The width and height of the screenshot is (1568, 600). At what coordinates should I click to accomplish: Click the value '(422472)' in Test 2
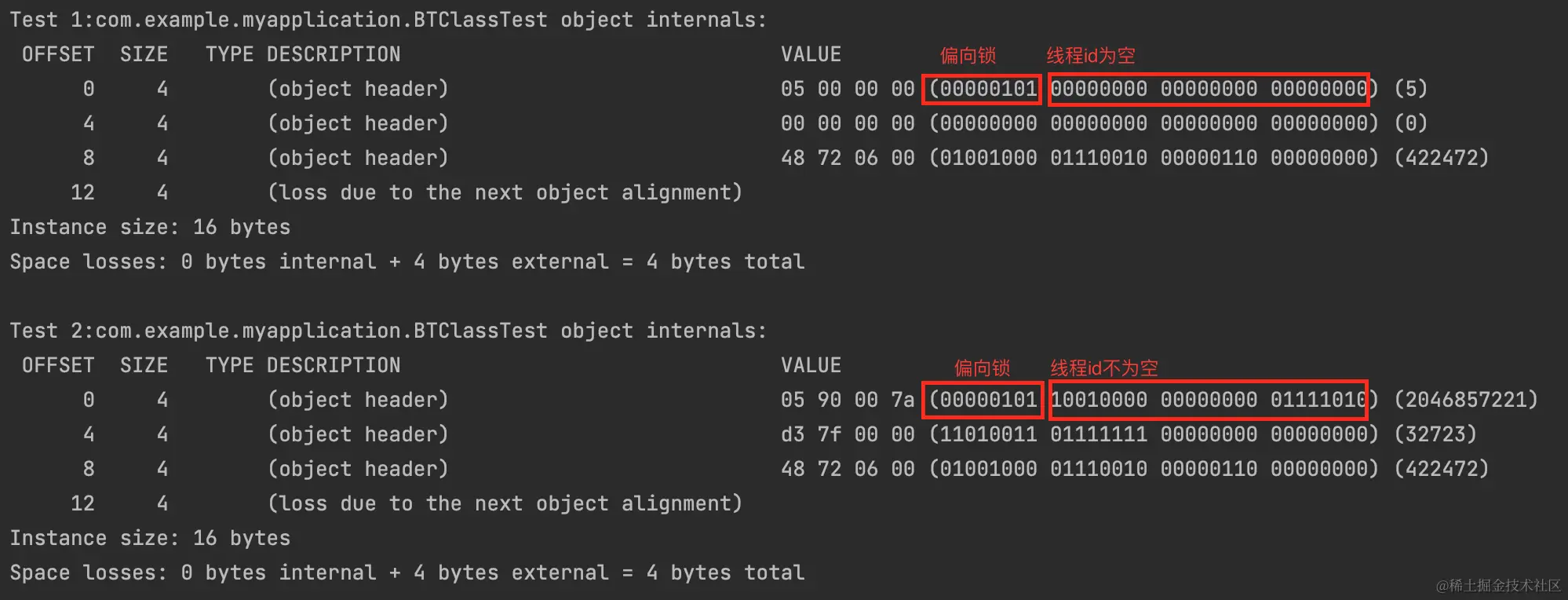1441,469
